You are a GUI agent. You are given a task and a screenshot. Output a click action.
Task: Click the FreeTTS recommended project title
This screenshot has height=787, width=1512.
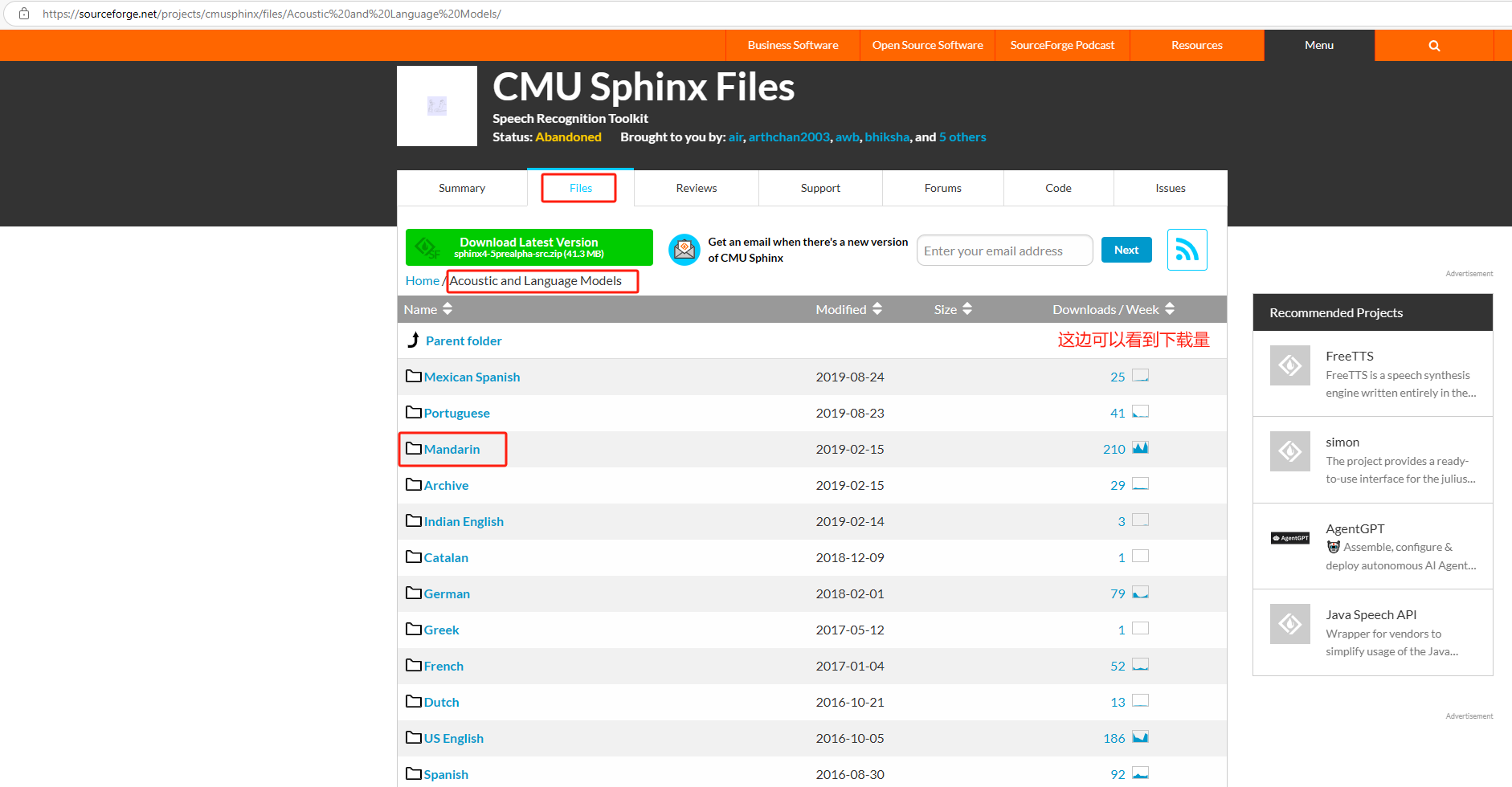(1350, 356)
